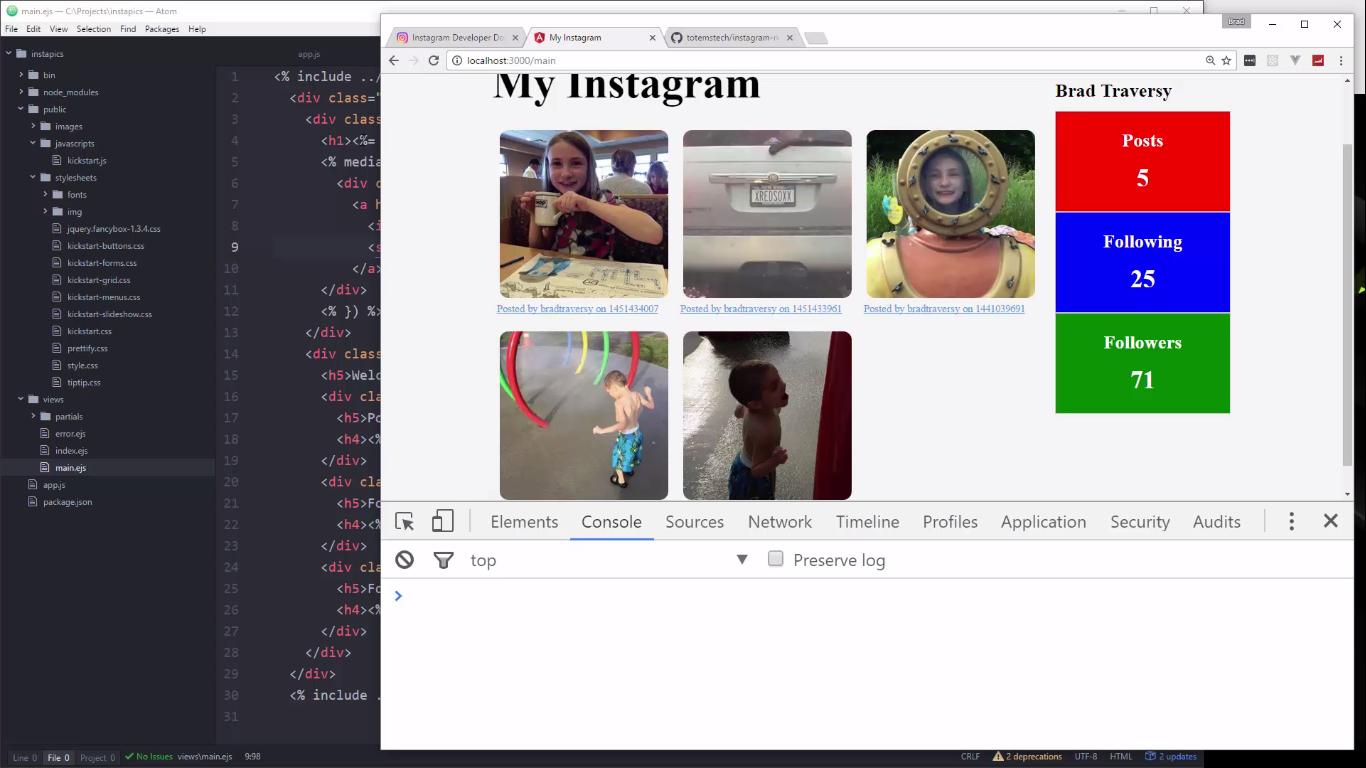Open the top execution context dropdown

(609, 560)
